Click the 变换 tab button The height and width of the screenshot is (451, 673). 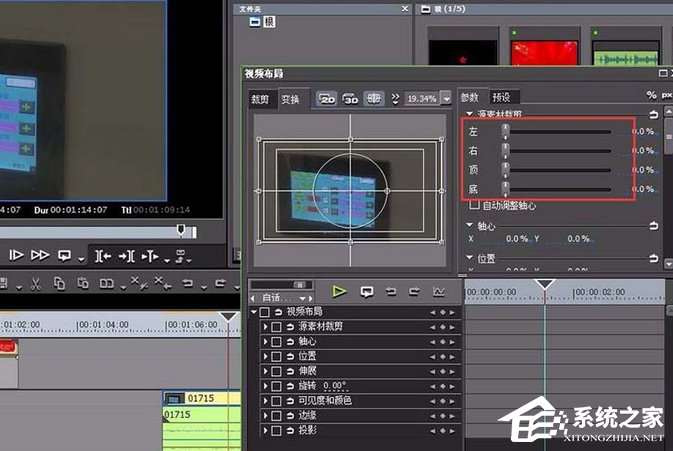tap(290, 99)
